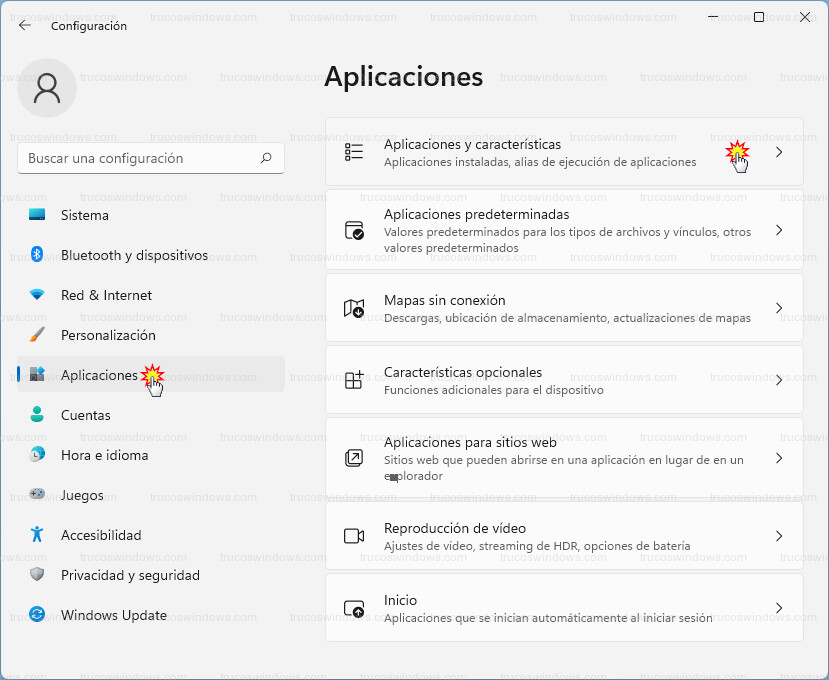This screenshot has width=829, height=680.
Task: Expand Aplicaciones y características chevron
Action: [x=779, y=152]
